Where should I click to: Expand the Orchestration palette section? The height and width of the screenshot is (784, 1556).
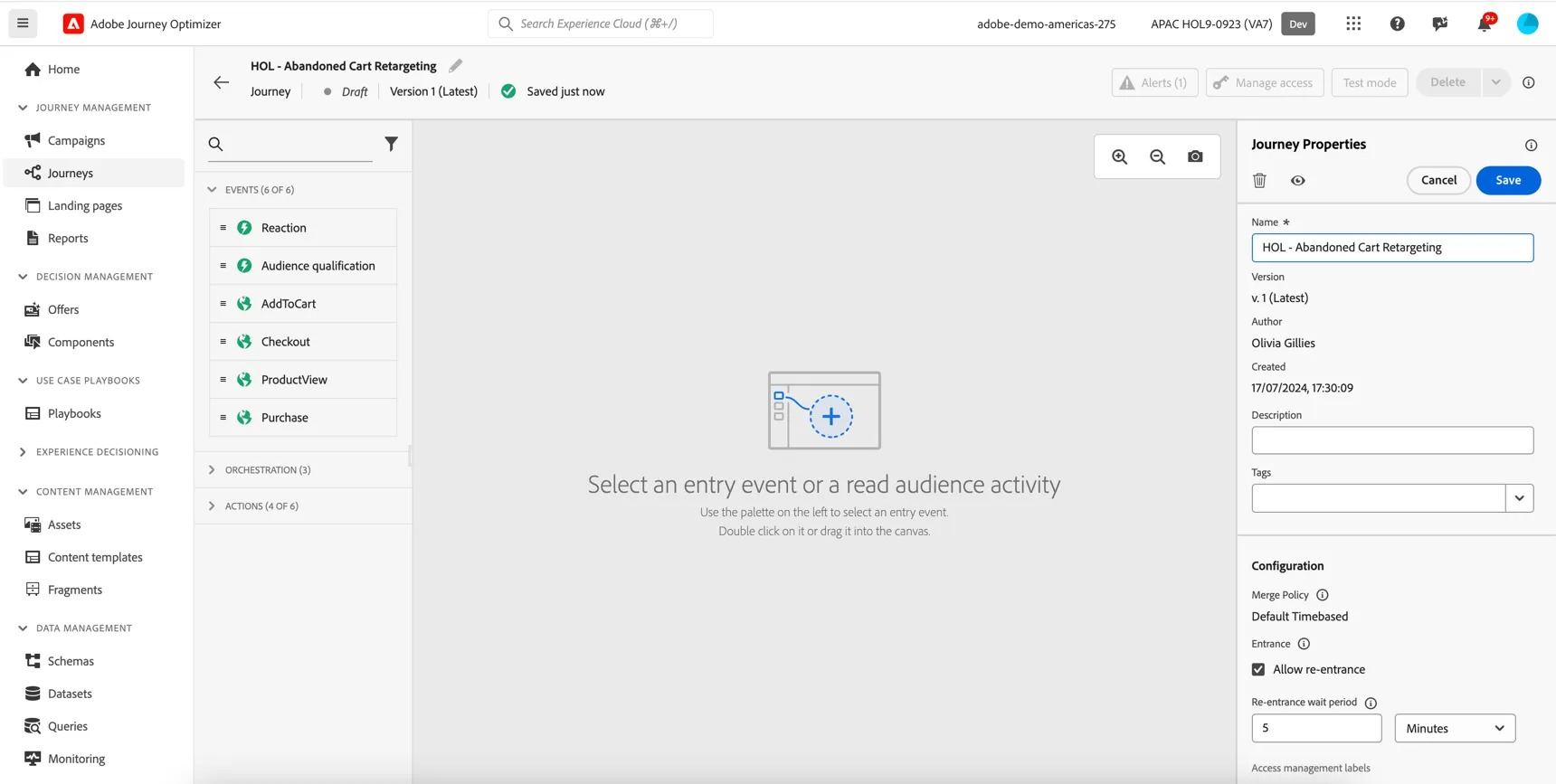pyautogui.click(x=212, y=470)
